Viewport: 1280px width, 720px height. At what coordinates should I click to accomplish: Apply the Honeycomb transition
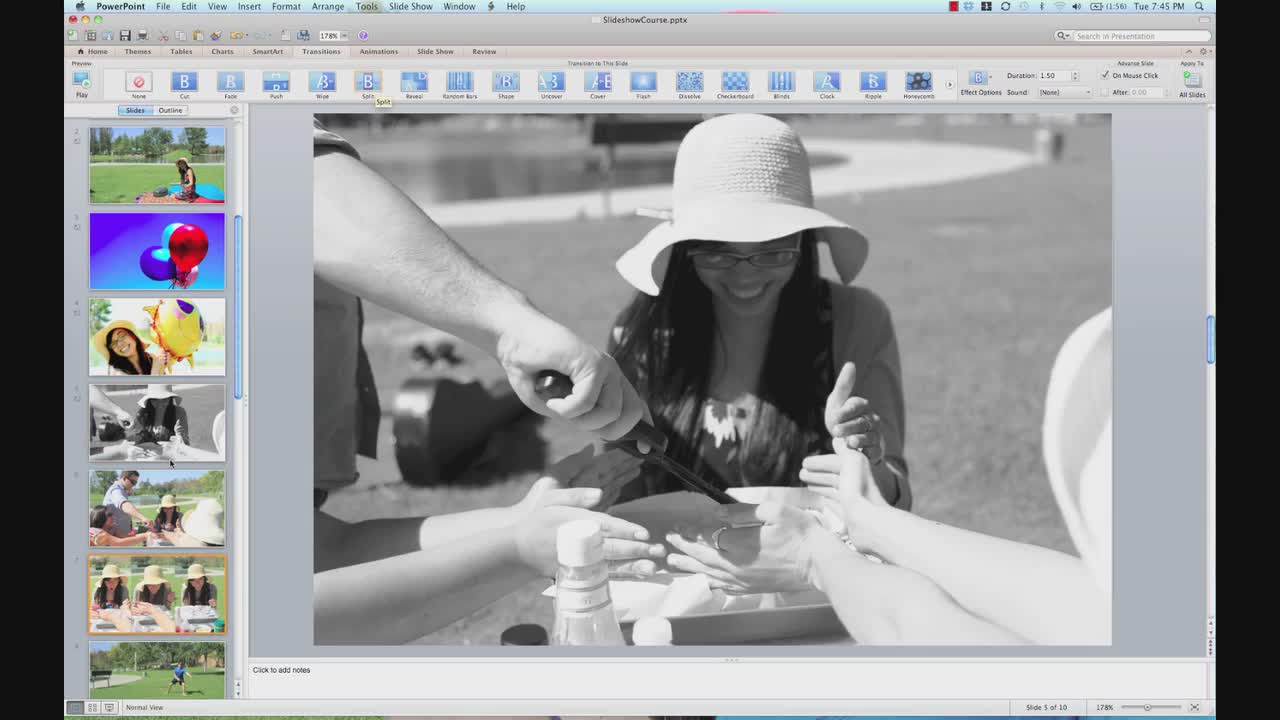[x=919, y=85]
